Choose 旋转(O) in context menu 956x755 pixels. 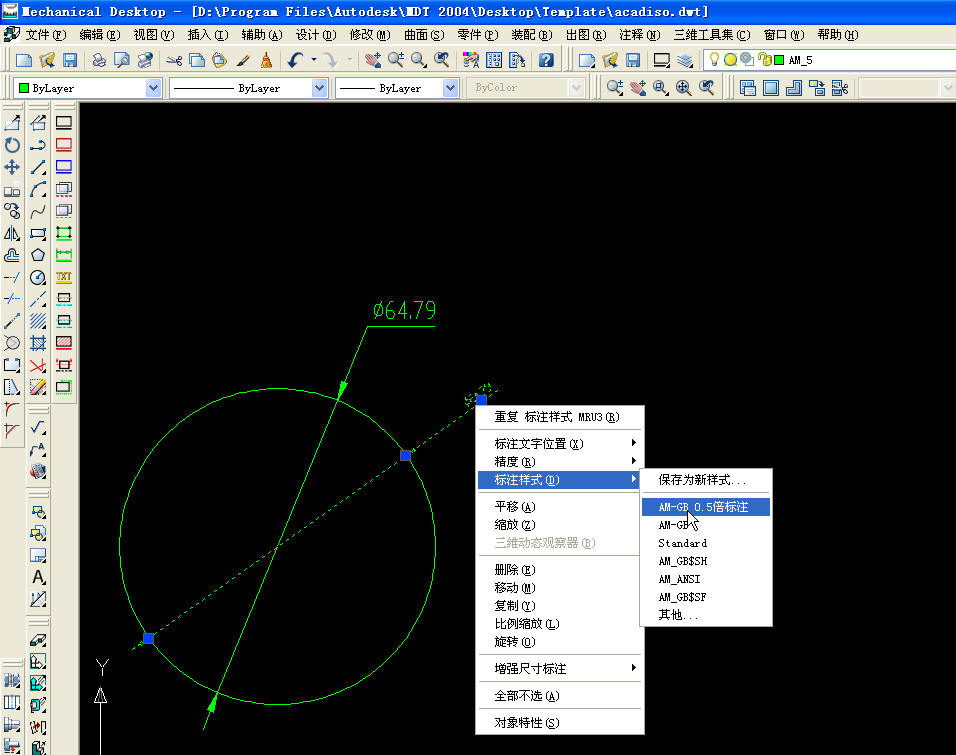(x=560, y=642)
